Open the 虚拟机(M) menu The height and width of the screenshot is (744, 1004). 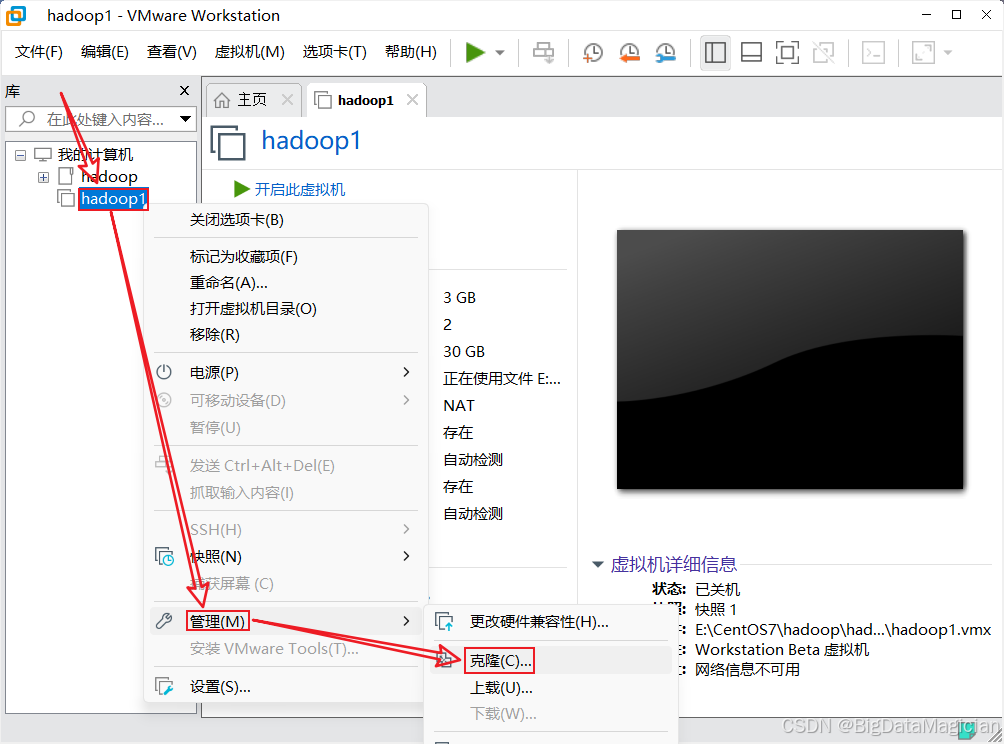(250, 52)
